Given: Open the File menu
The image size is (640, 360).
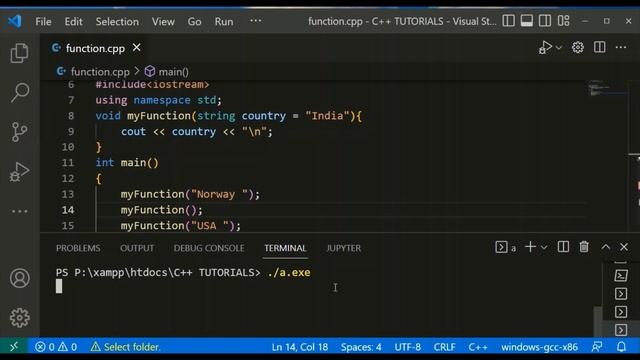Looking at the screenshot, I should pyautogui.click(x=43, y=21).
